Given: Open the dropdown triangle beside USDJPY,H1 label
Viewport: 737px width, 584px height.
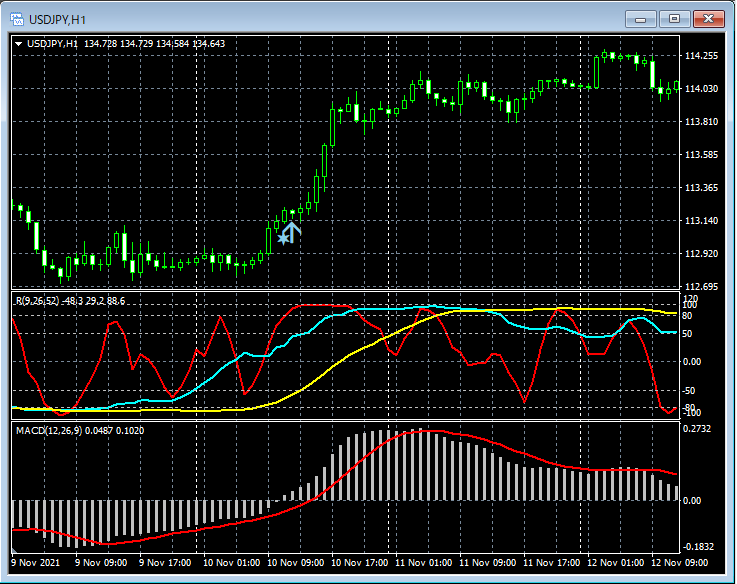Looking at the screenshot, I should tap(19, 43).
